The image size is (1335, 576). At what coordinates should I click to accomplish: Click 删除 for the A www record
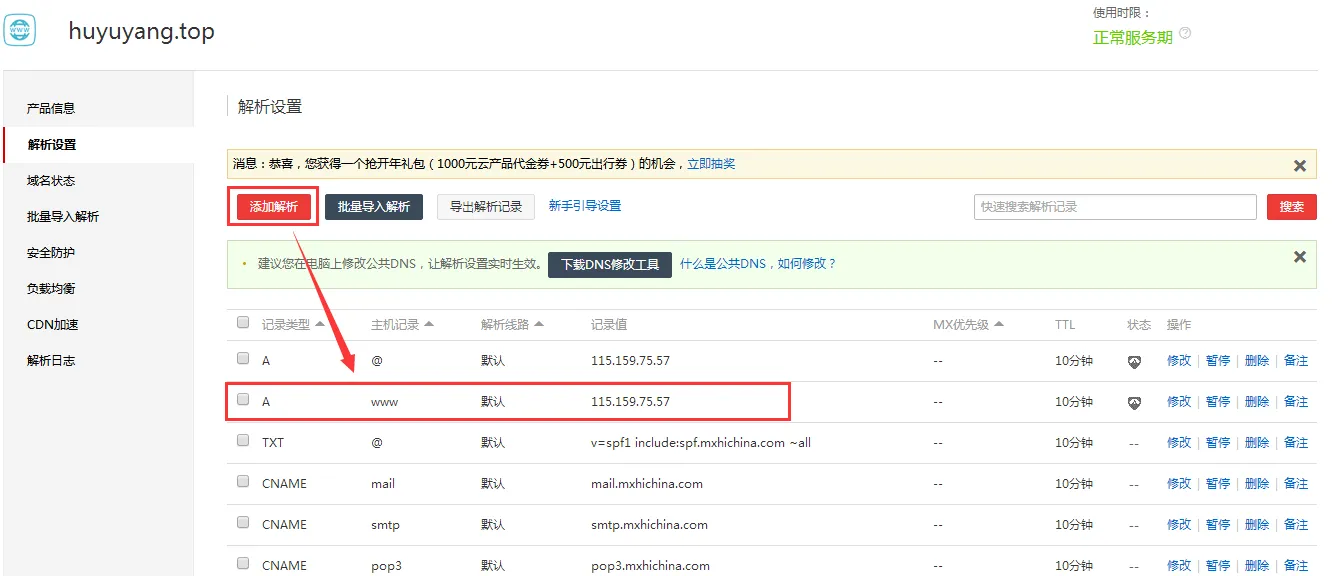pos(1257,402)
